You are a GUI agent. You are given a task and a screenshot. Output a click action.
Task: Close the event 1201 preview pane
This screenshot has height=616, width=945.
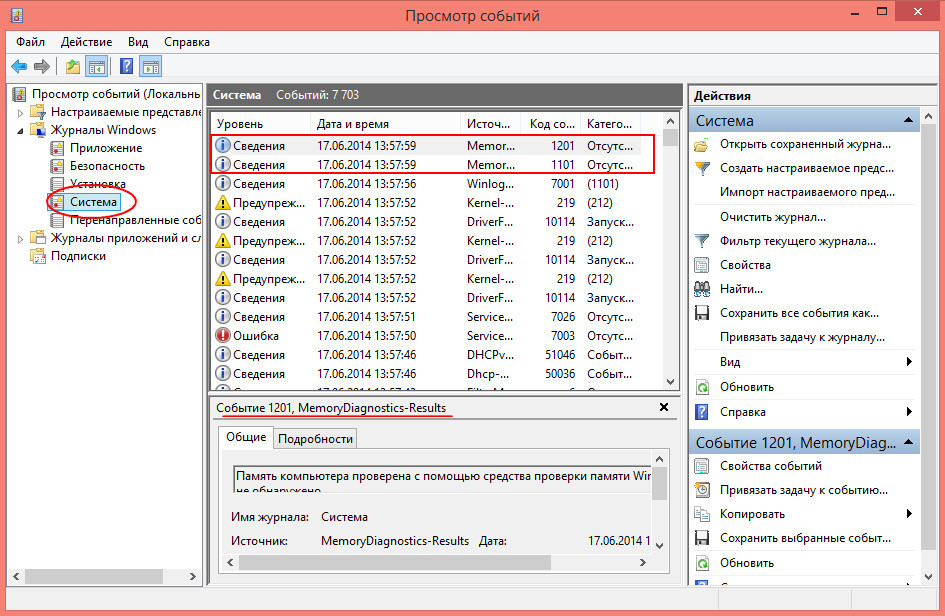[x=664, y=407]
